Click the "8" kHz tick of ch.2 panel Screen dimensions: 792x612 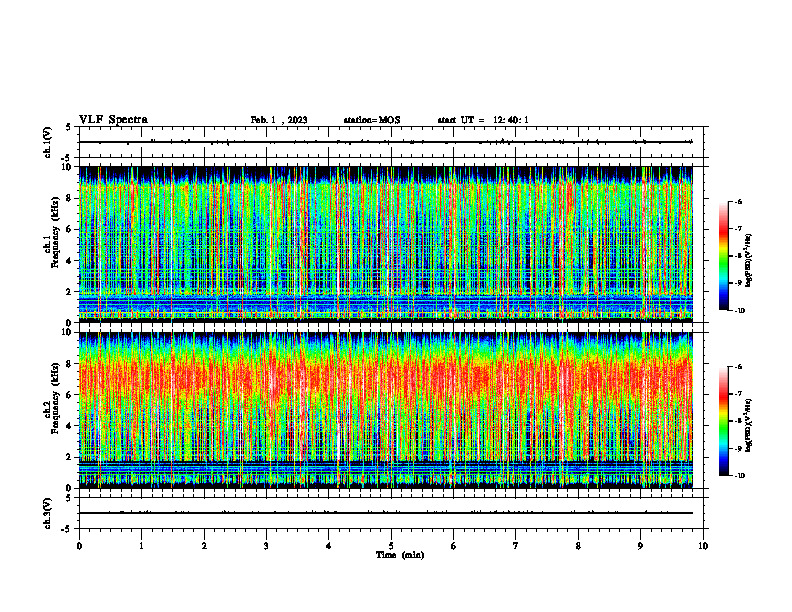coord(70,364)
